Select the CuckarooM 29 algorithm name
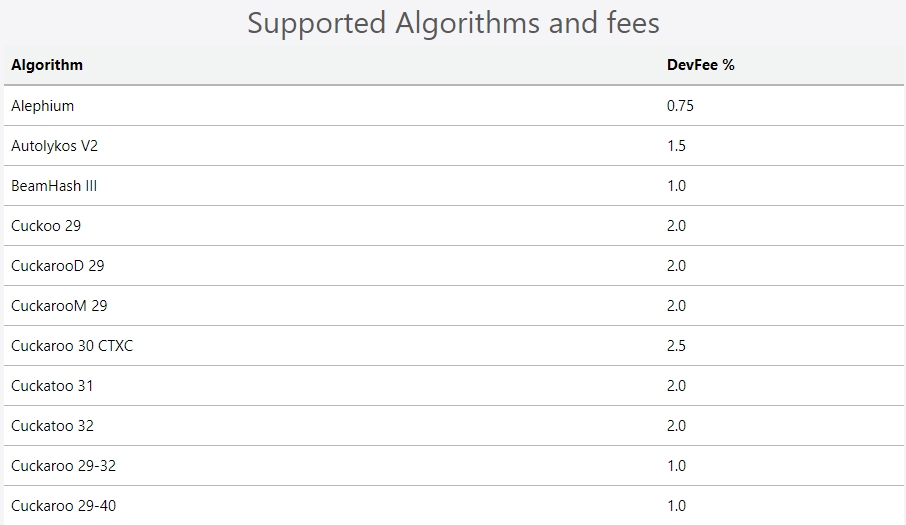This screenshot has height=525, width=906. click(x=59, y=306)
